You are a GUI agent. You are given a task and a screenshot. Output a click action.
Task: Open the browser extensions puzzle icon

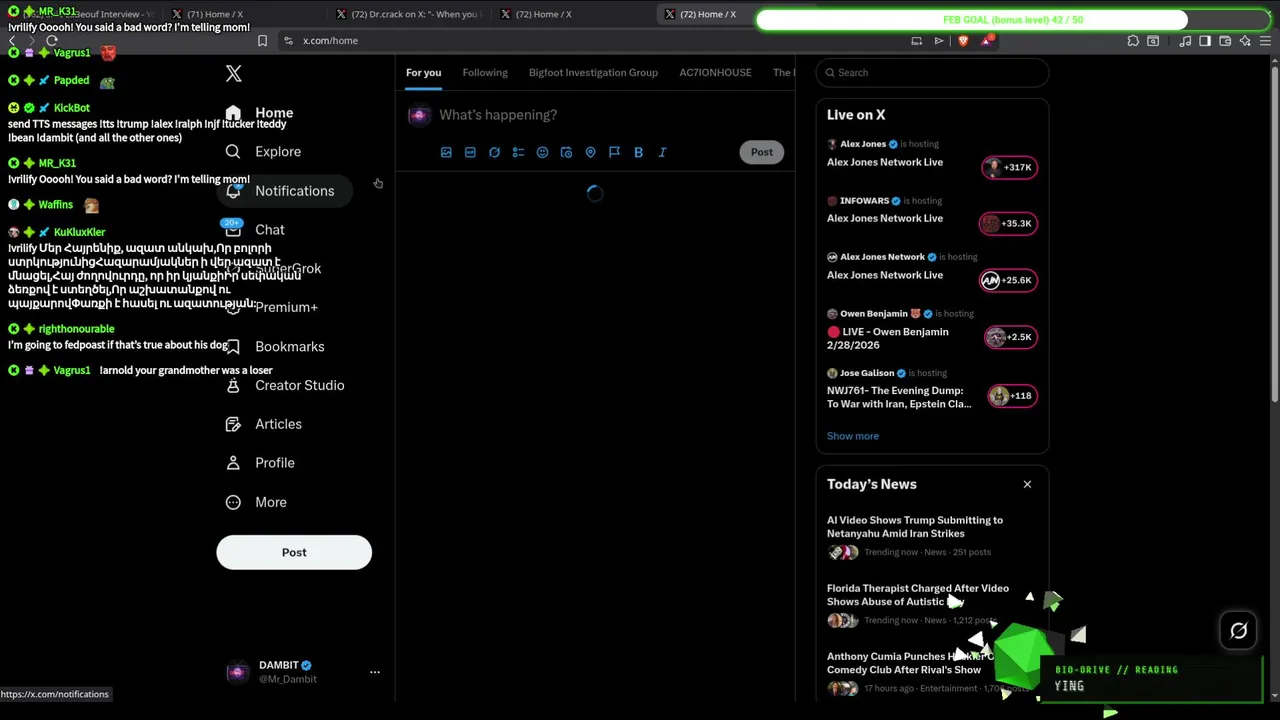click(1133, 41)
